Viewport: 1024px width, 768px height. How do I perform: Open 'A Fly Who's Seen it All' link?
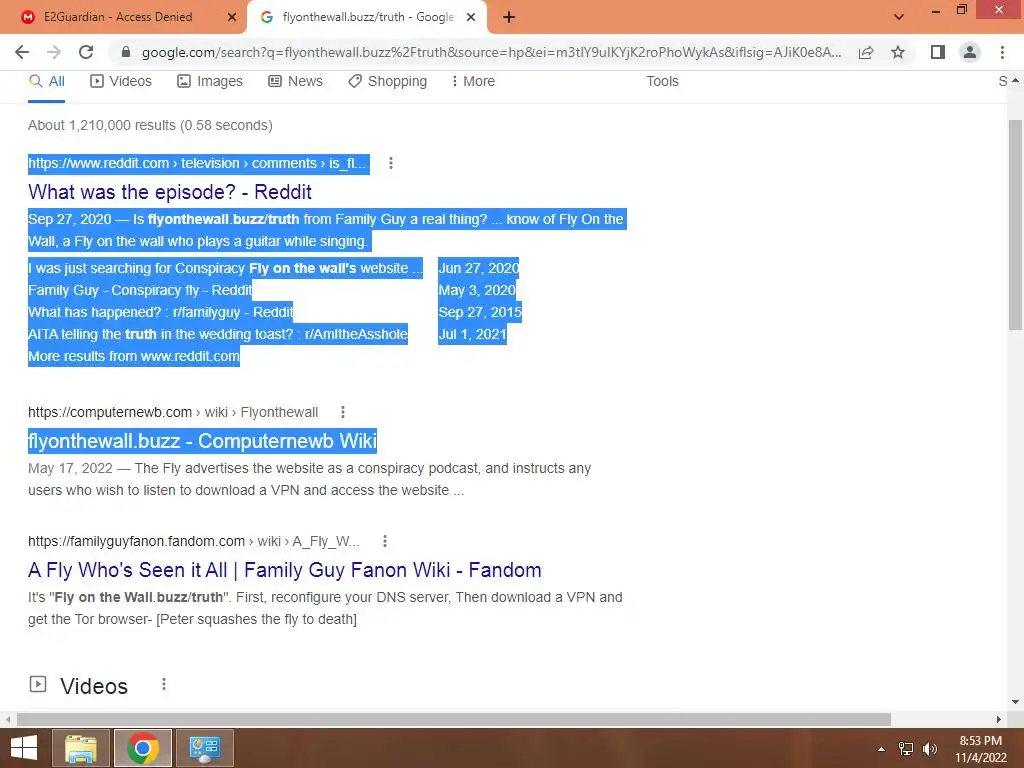tap(285, 569)
